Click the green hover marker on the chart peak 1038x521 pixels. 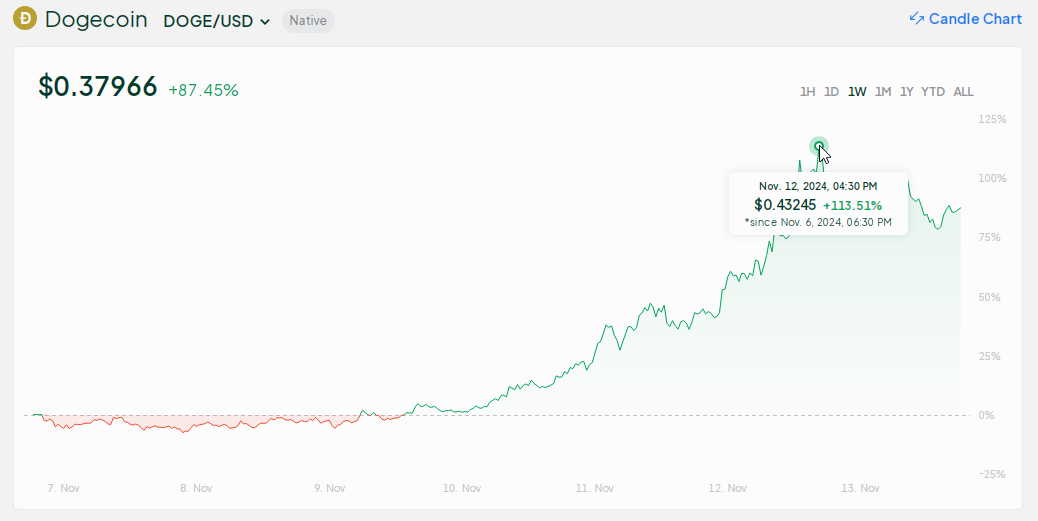[819, 147]
